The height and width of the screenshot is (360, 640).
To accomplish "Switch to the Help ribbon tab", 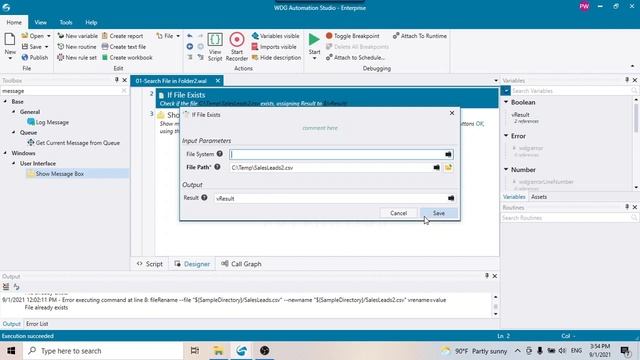I will click(x=91, y=22).
